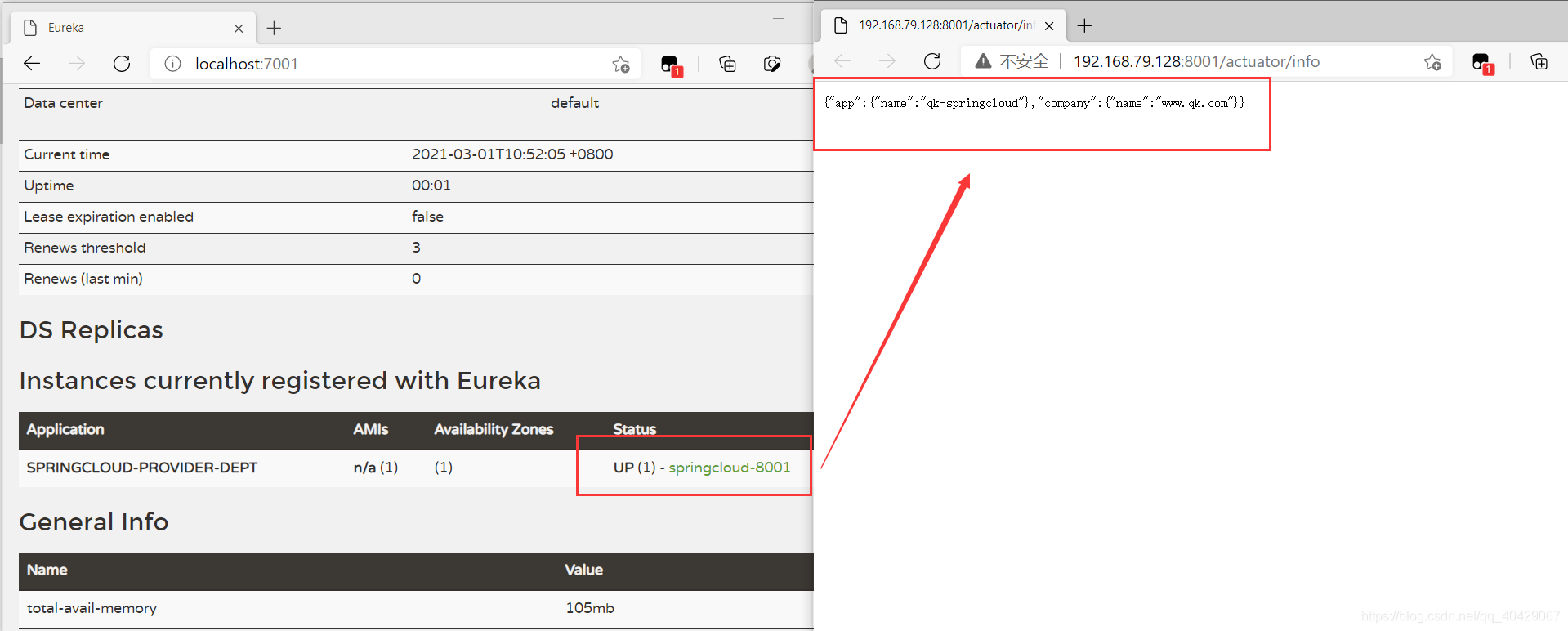Click the total-avail-memory row name
The width and height of the screenshot is (1568, 631).
tap(92, 608)
